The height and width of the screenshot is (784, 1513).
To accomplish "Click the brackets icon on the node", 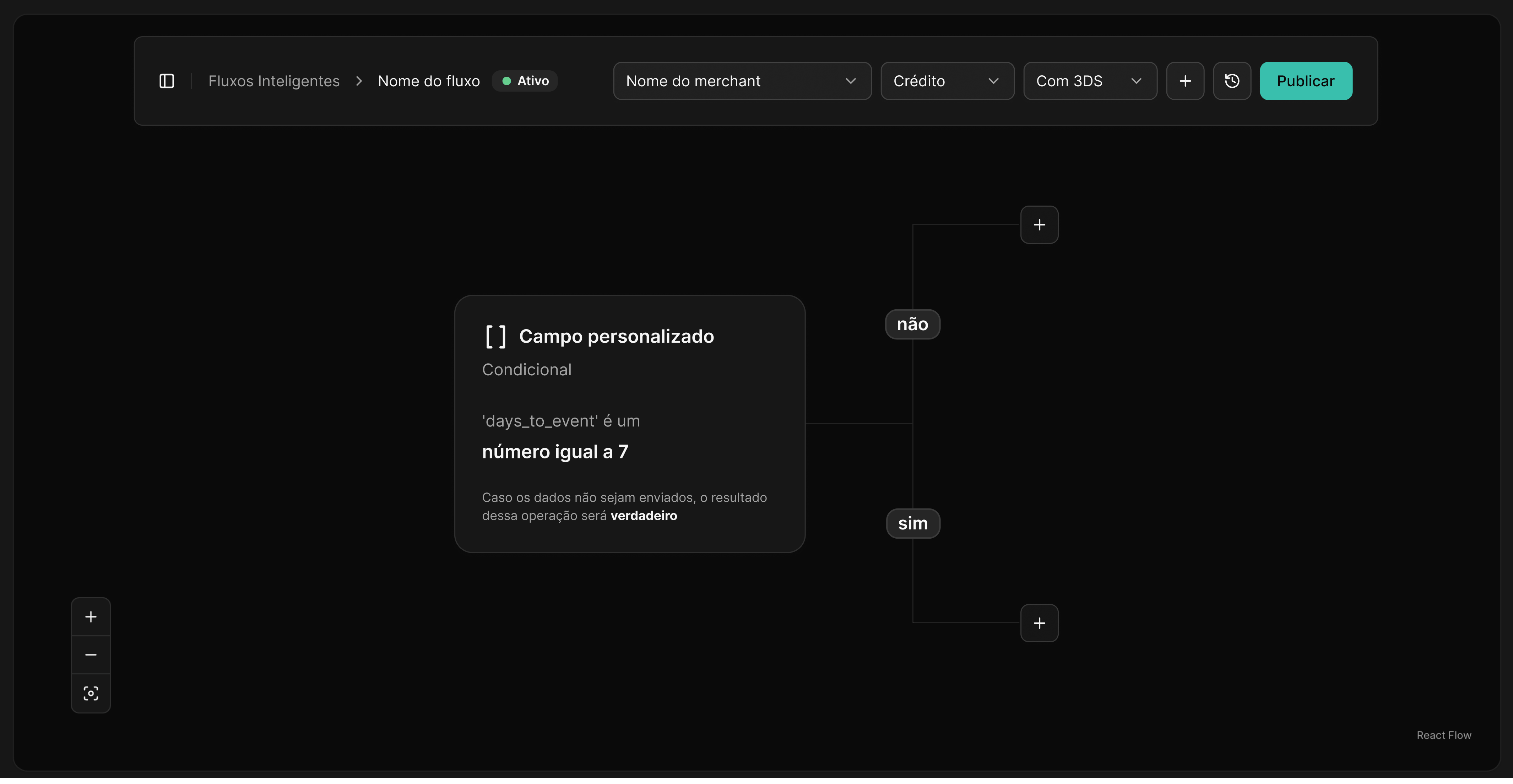I will click(496, 337).
